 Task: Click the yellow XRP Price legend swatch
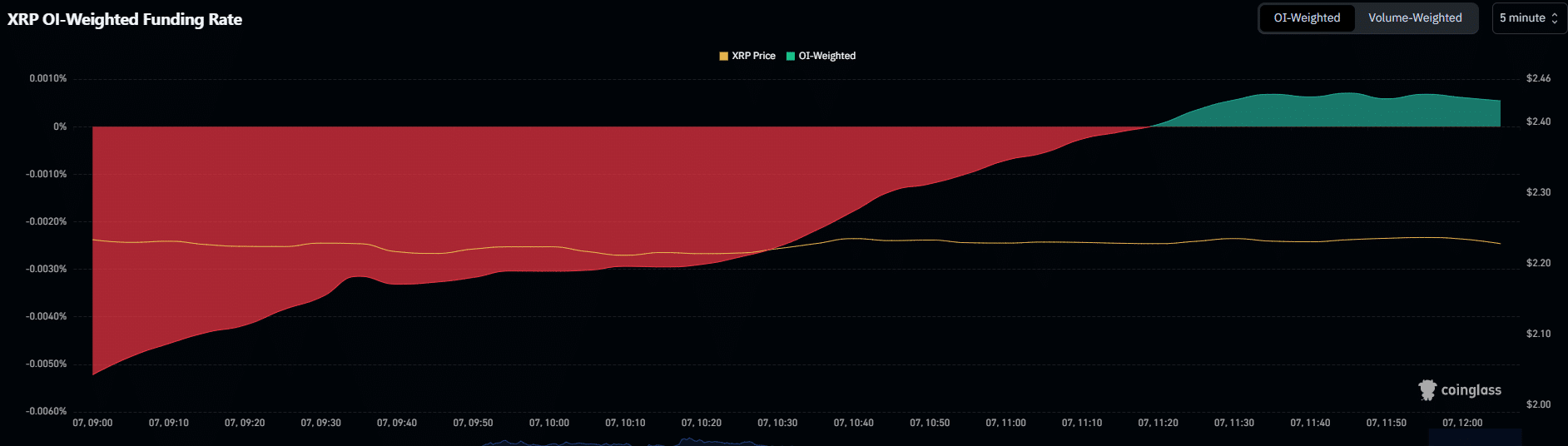(x=723, y=56)
